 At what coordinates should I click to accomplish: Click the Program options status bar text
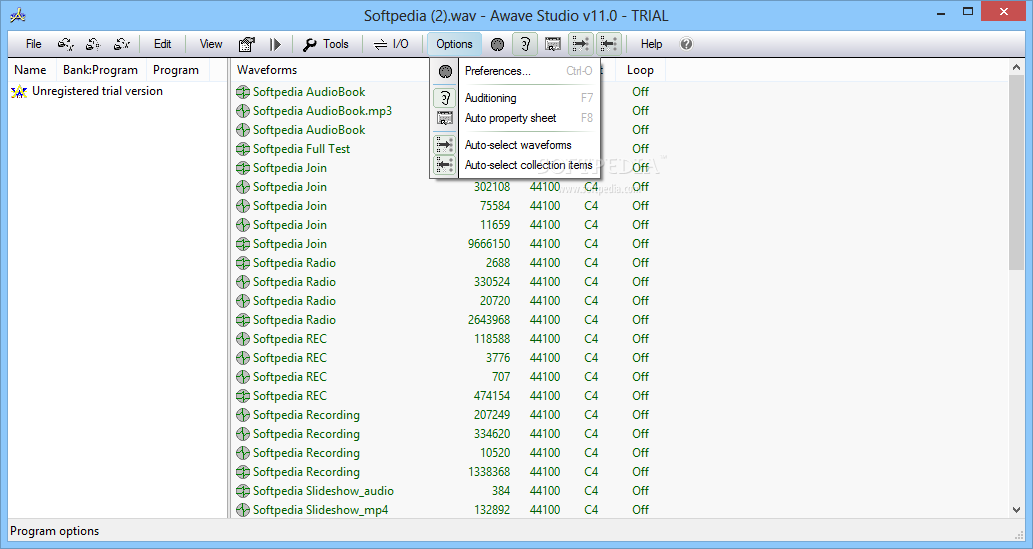pyautogui.click(x=55, y=531)
